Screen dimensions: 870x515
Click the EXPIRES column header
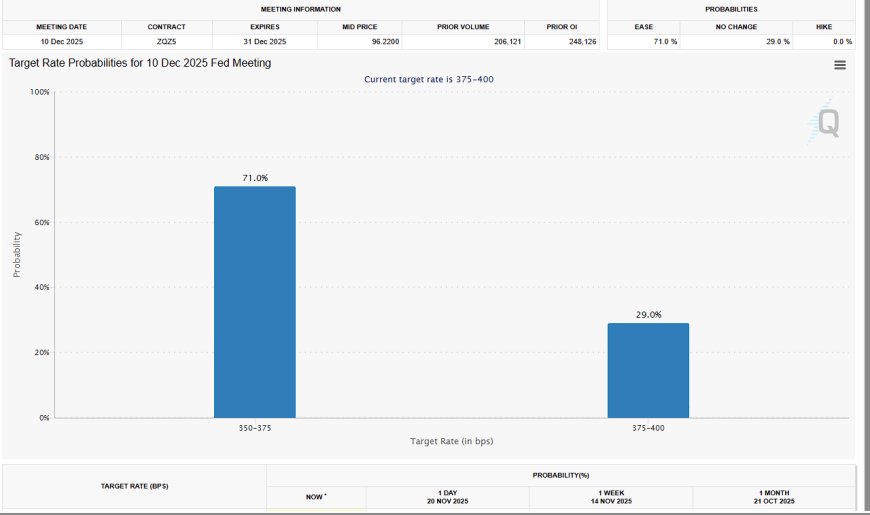click(265, 27)
